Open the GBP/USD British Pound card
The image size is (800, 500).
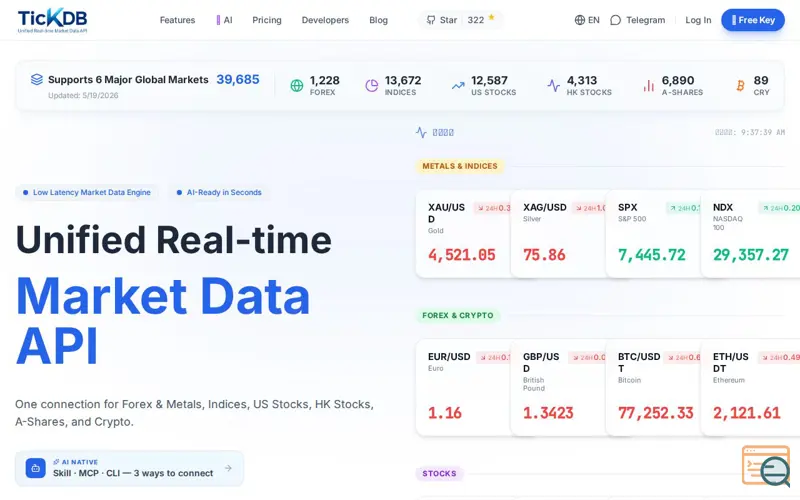click(x=558, y=388)
